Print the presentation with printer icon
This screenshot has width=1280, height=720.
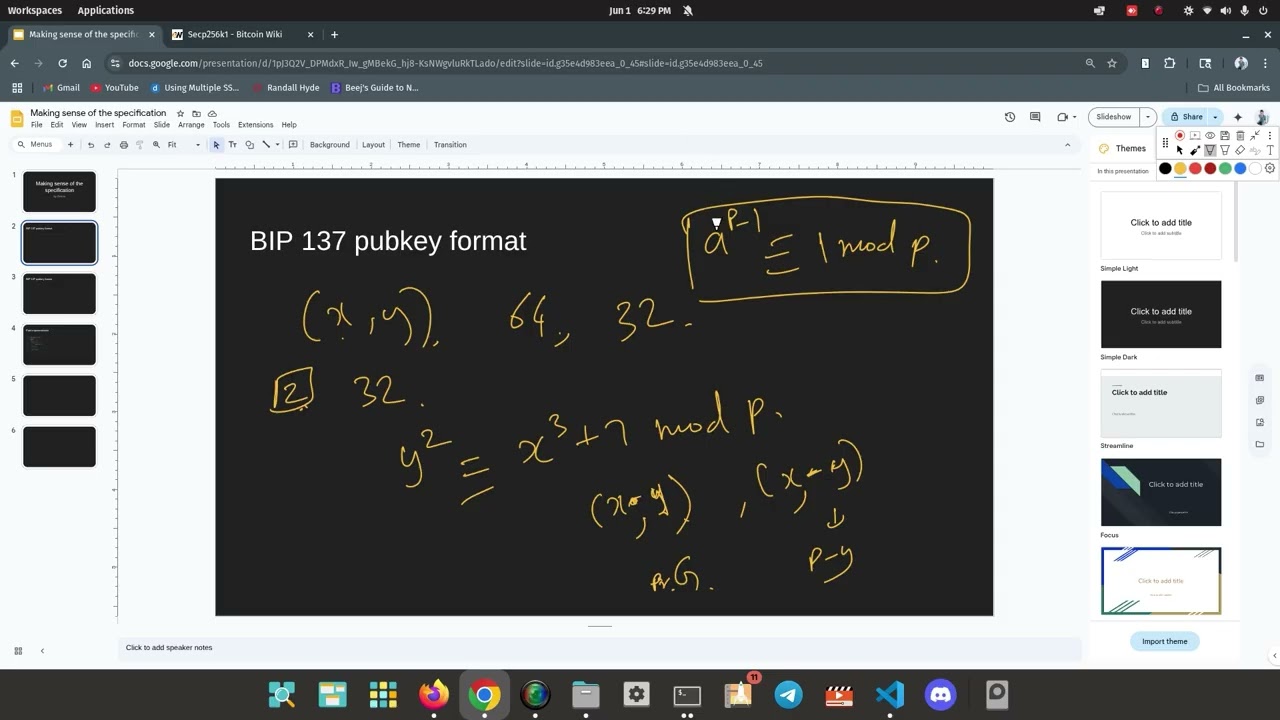124,145
